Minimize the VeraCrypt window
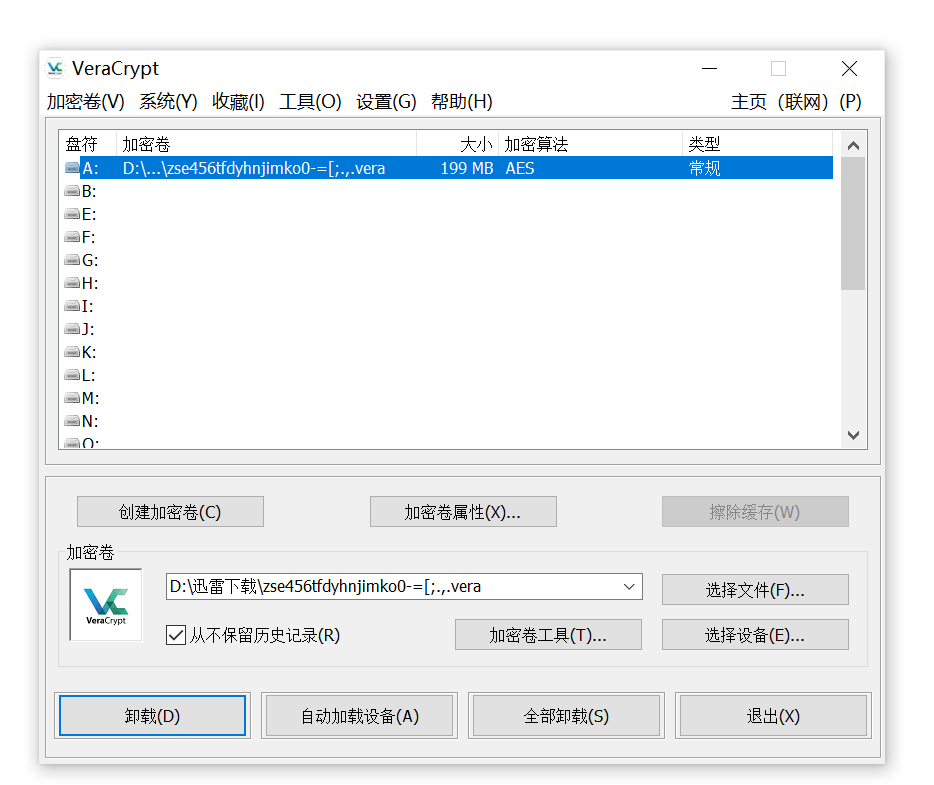This screenshot has height=785, width=934. (709, 68)
